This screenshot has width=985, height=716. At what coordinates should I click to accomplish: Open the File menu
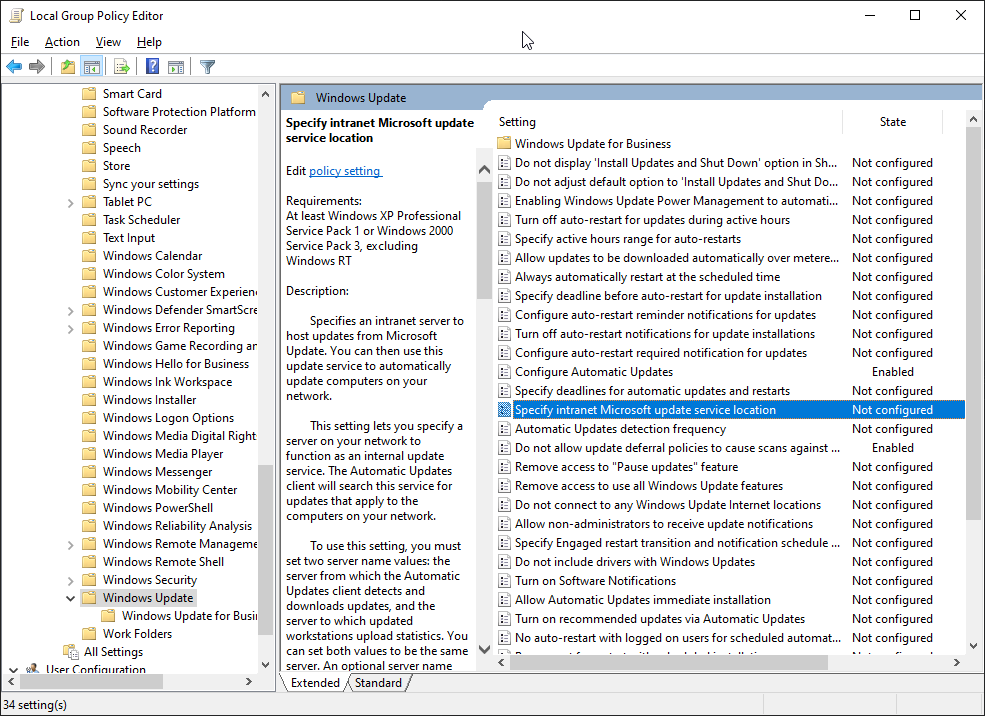[x=20, y=42]
